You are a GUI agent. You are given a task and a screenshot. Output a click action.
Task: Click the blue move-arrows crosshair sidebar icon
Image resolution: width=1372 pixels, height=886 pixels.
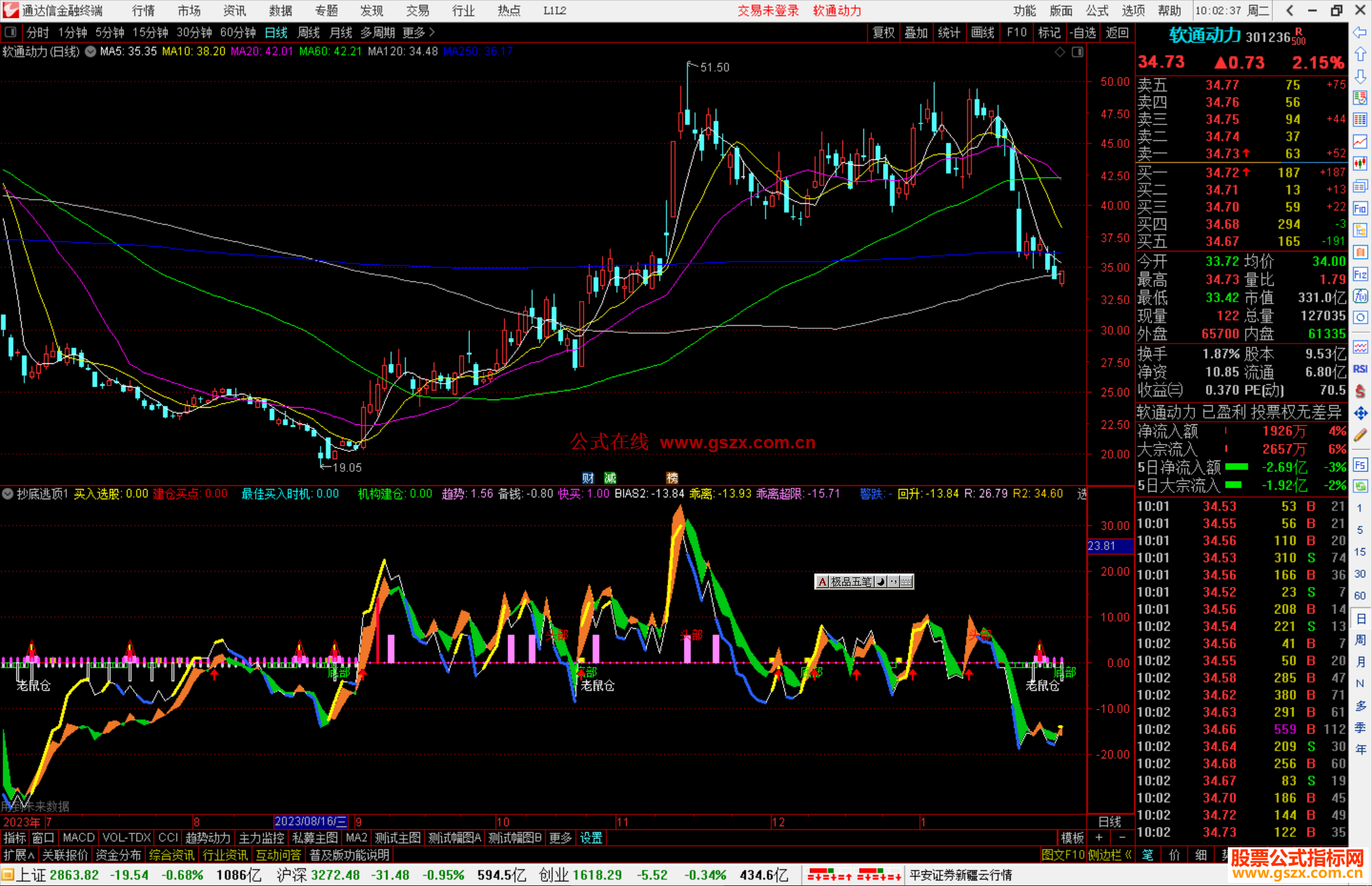click(x=1360, y=413)
